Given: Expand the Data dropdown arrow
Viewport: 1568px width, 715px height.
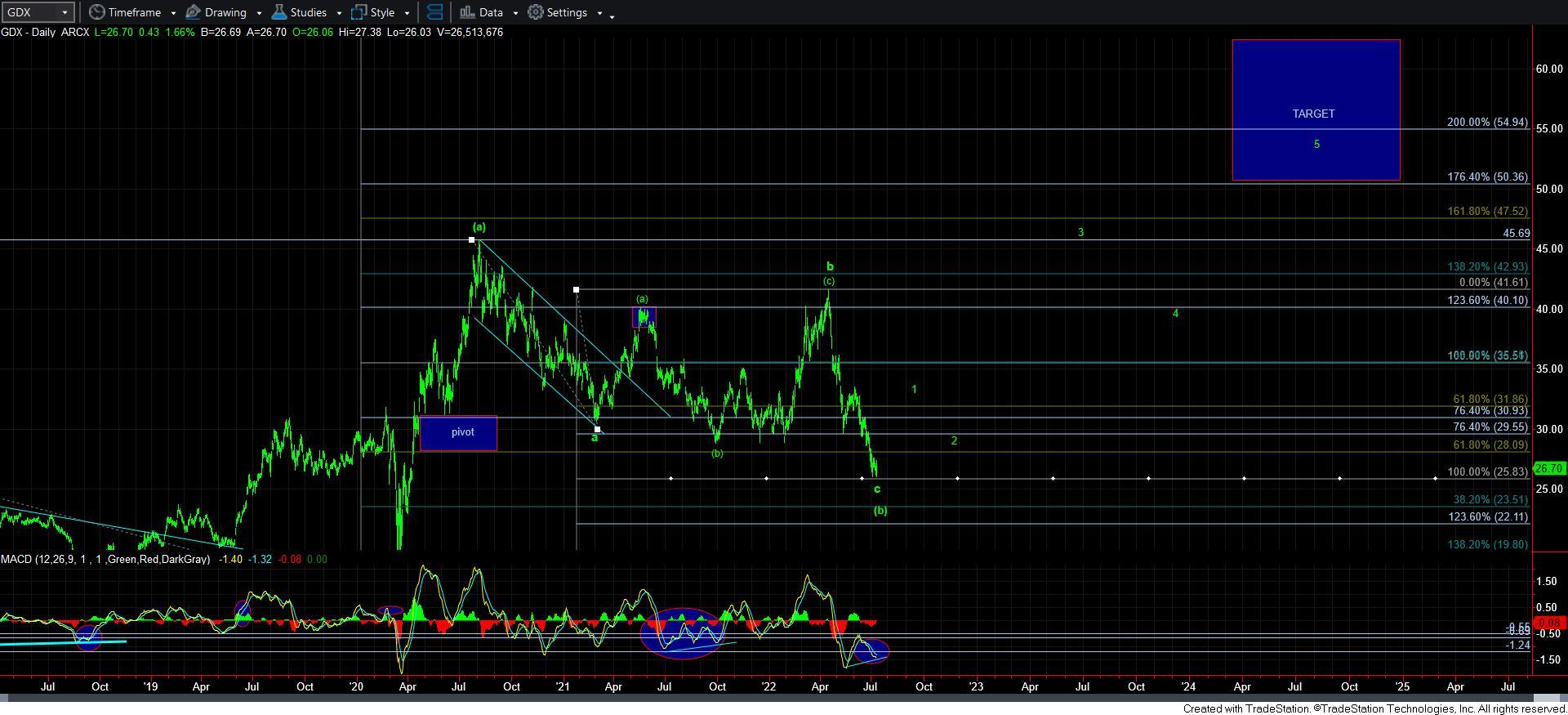Looking at the screenshot, I should 515,13.
